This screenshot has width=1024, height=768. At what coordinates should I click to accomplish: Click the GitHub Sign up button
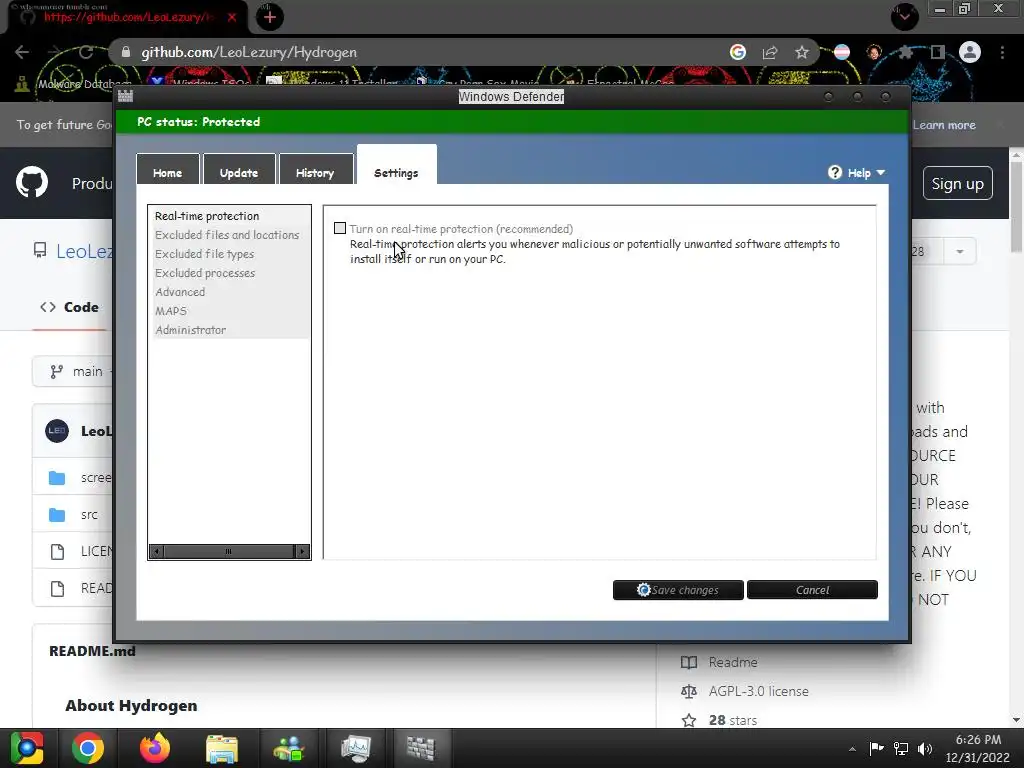click(x=957, y=184)
